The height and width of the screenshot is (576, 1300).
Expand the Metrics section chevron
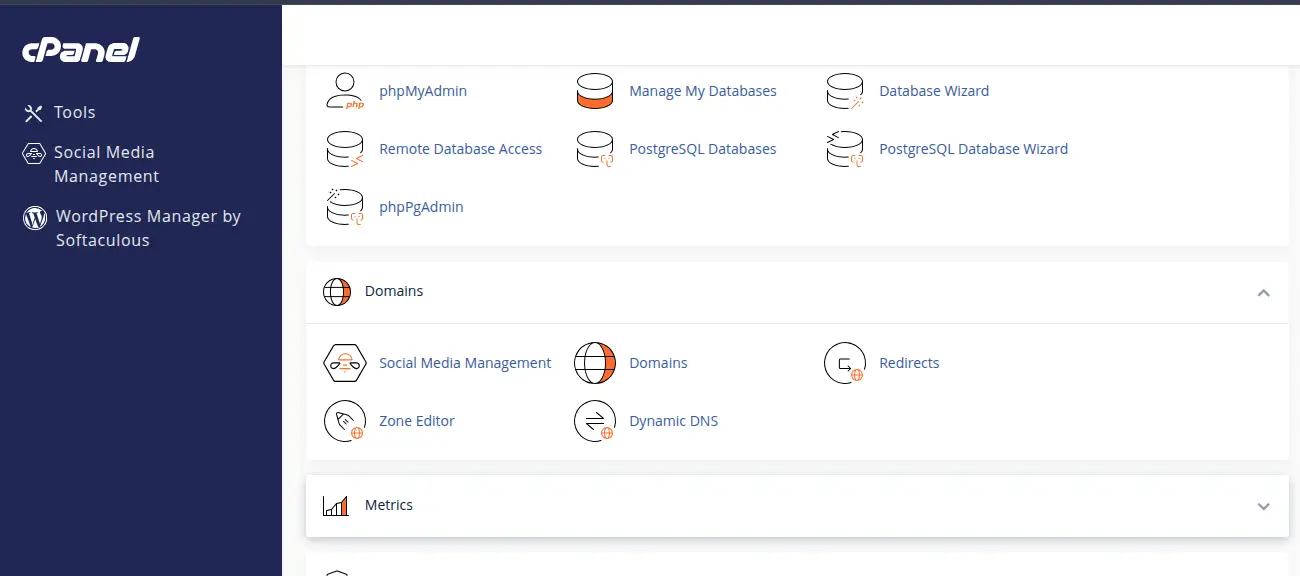tap(1263, 506)
